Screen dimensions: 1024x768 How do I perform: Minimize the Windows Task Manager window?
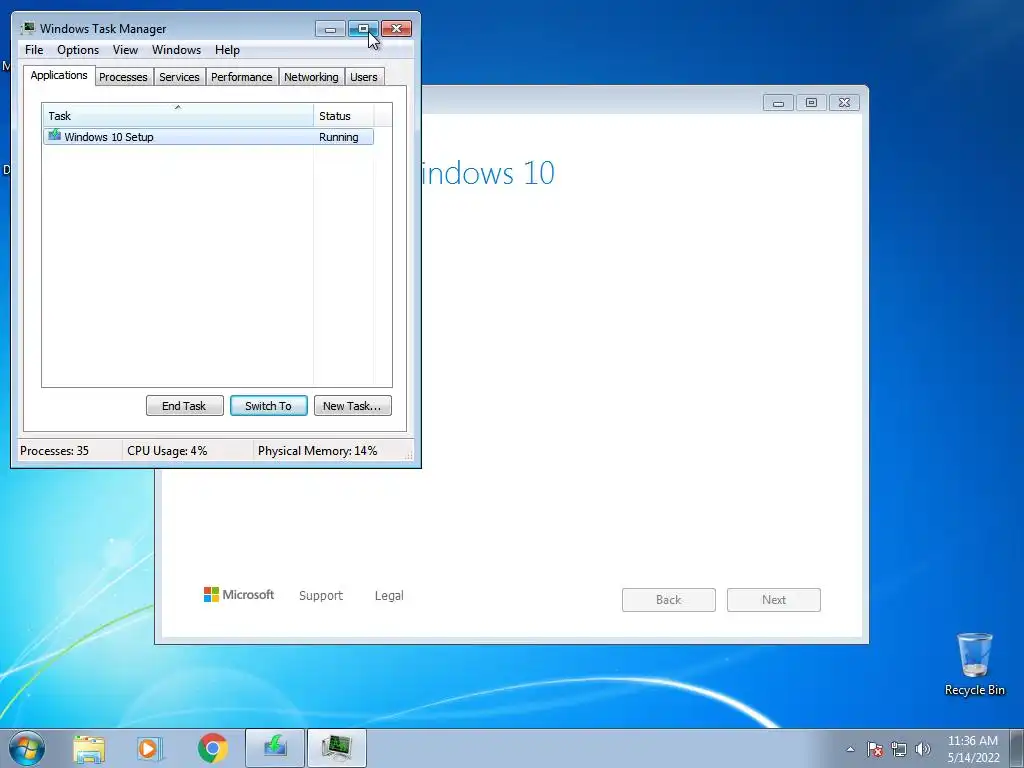(330, 29)
